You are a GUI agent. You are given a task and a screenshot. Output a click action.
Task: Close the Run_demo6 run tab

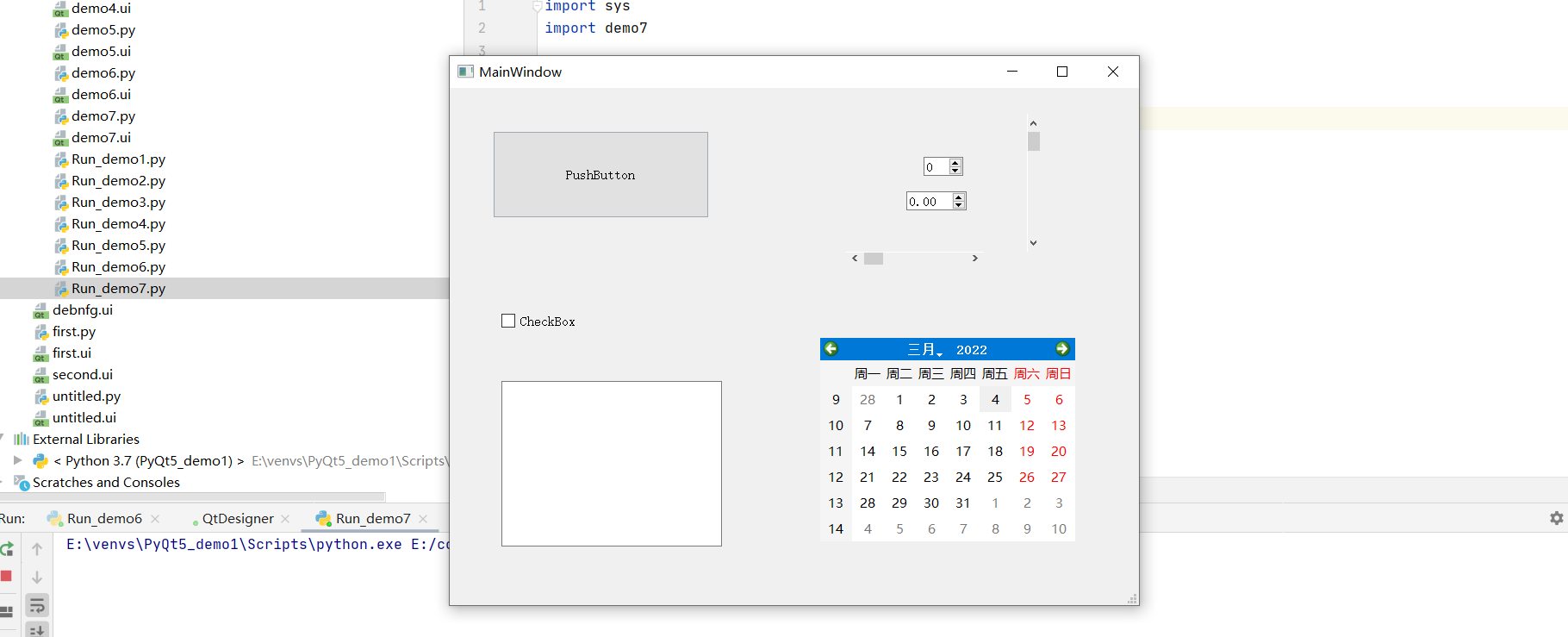tap(155, 519)
